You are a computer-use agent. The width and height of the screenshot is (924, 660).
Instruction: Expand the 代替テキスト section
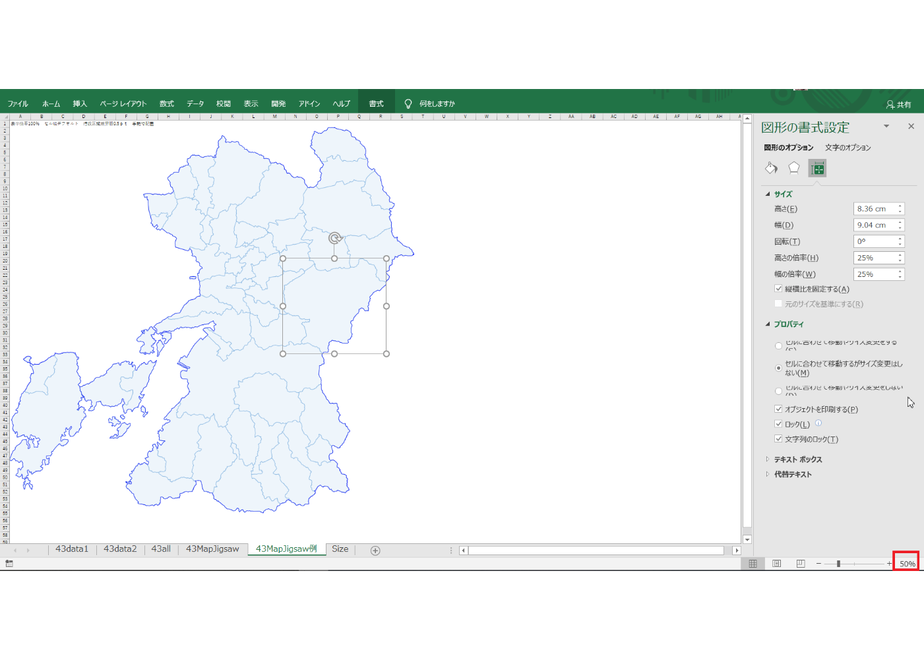click(768, 474)
